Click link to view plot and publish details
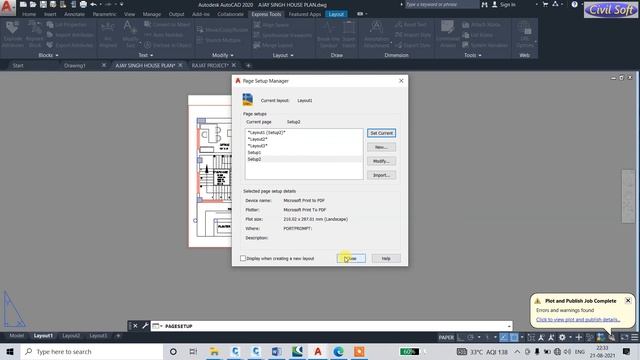 pos(578,320)
